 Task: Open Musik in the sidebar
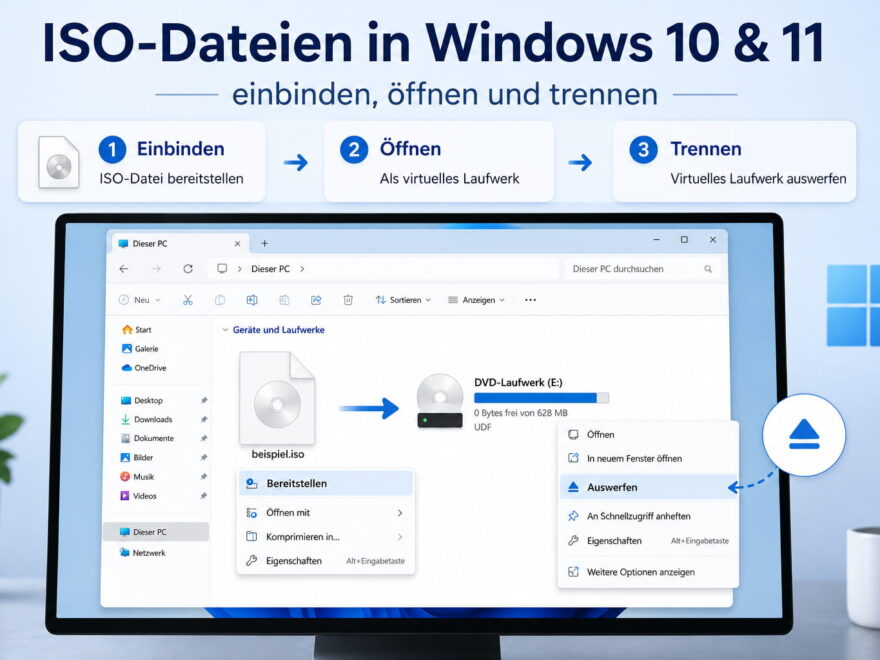(x=137, y=476)
